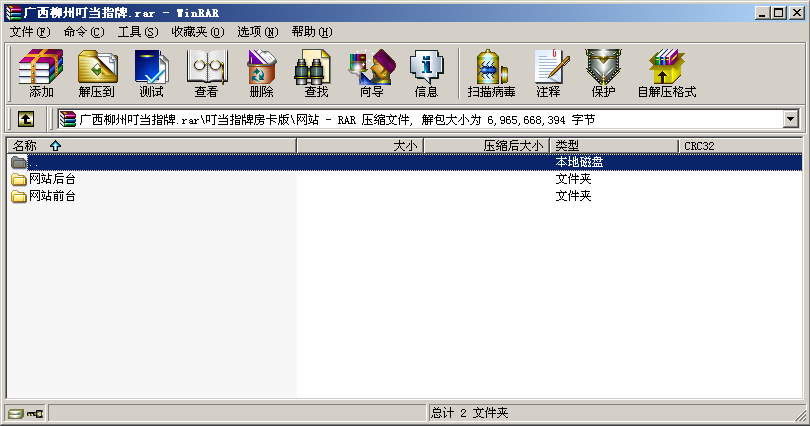This screenshot has width=810, height=426.
Task: Select the 网站后台 folder
Action: pyautogui.click(x=51, y=179)
